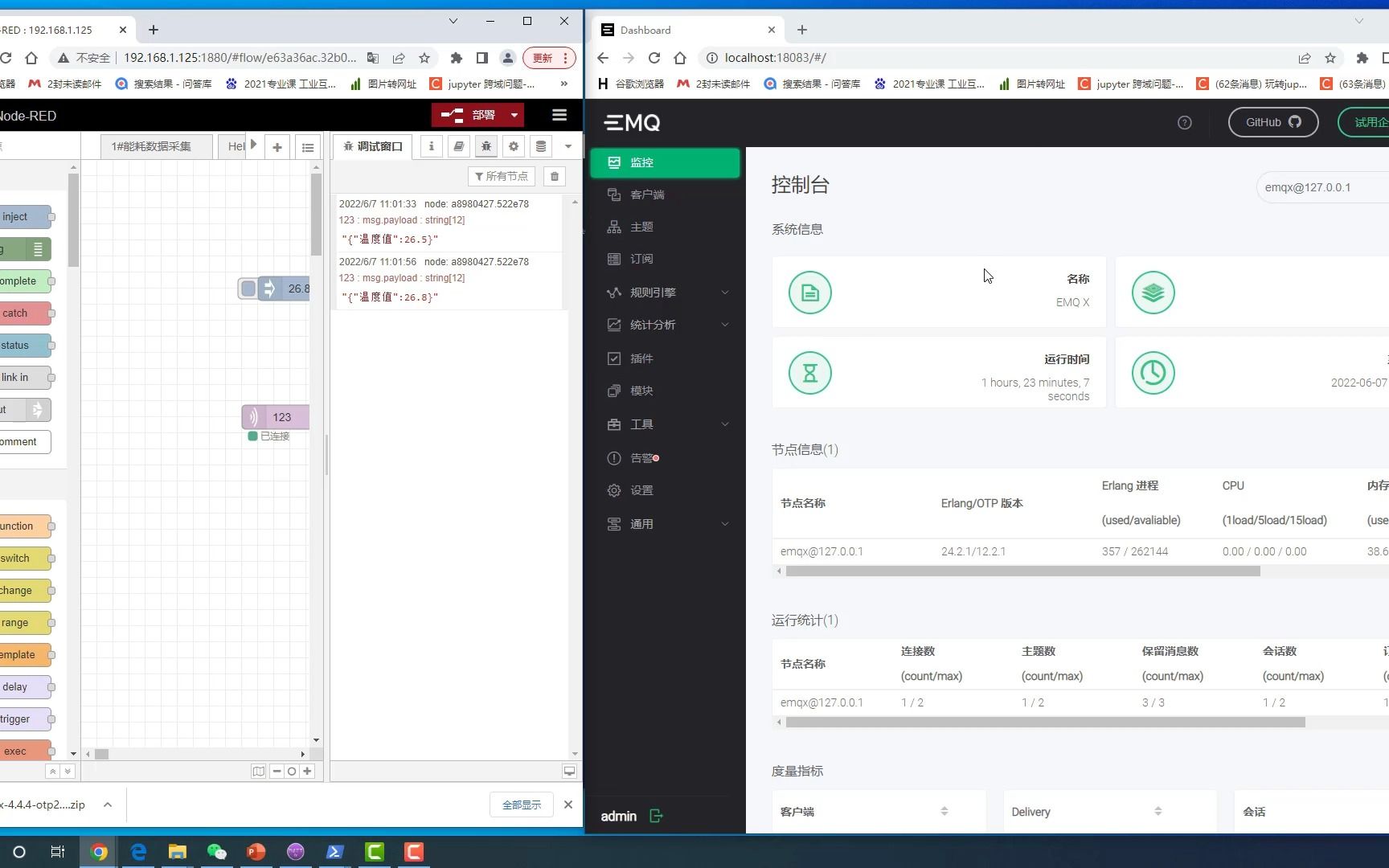Open debug window in a new window
1389x868 pixels.
point(569,772)
